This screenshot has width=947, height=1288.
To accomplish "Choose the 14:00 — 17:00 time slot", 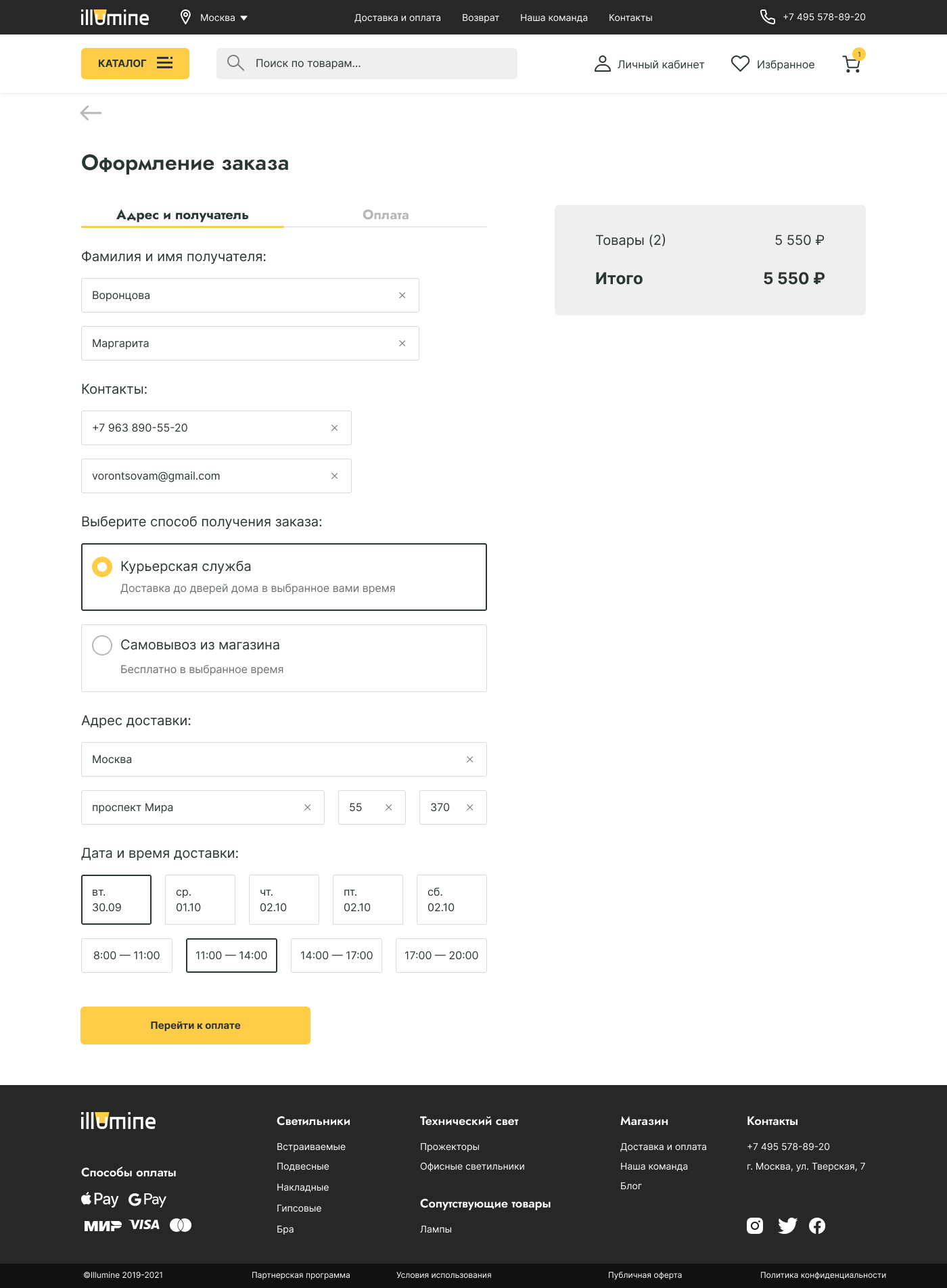I will point(336,955).
